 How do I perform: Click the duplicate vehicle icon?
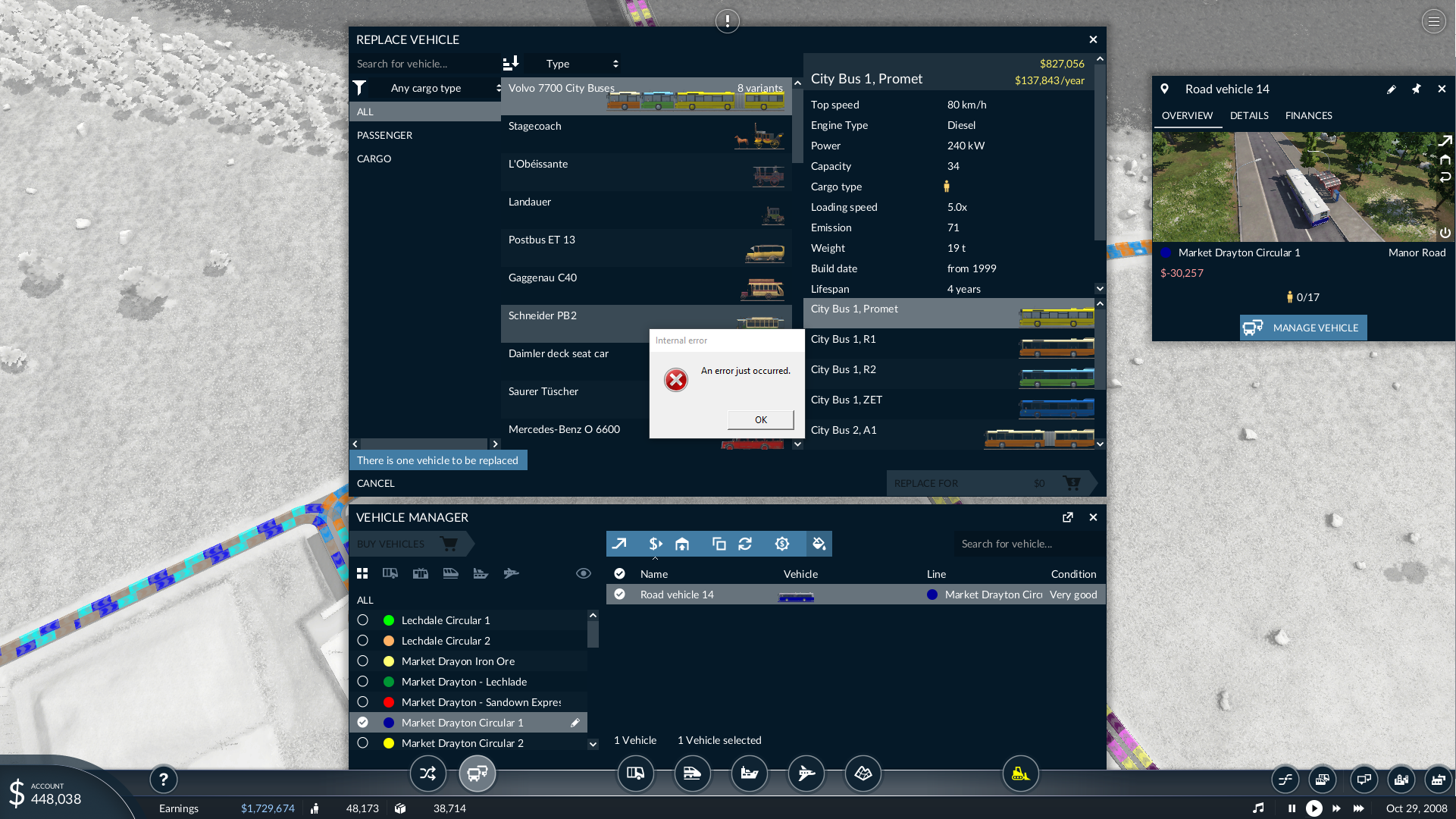click(x=719, y=544)
